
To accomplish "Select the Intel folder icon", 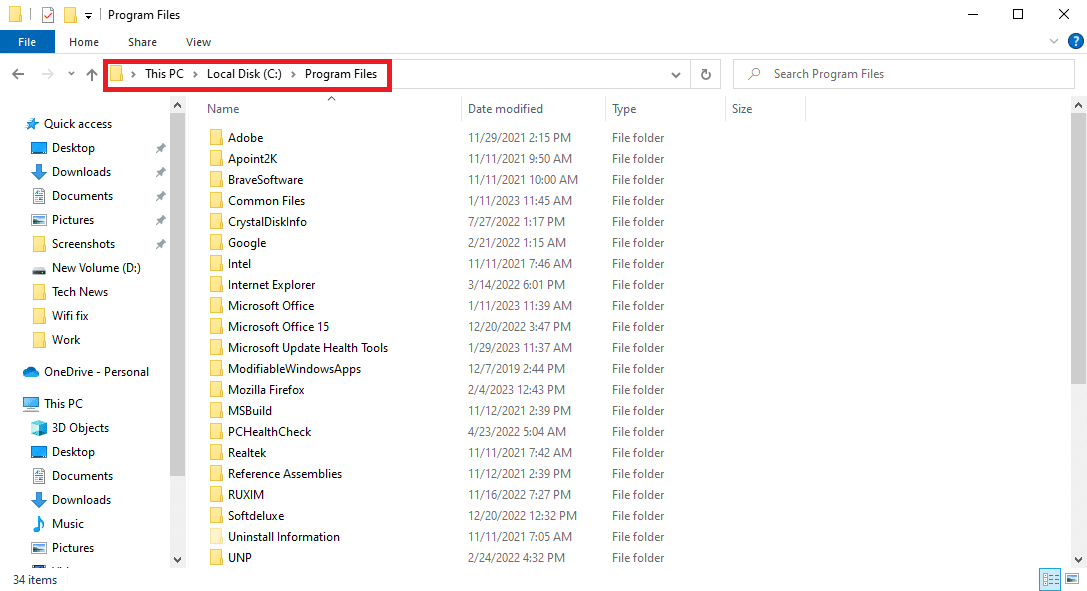I will (216, 264).
